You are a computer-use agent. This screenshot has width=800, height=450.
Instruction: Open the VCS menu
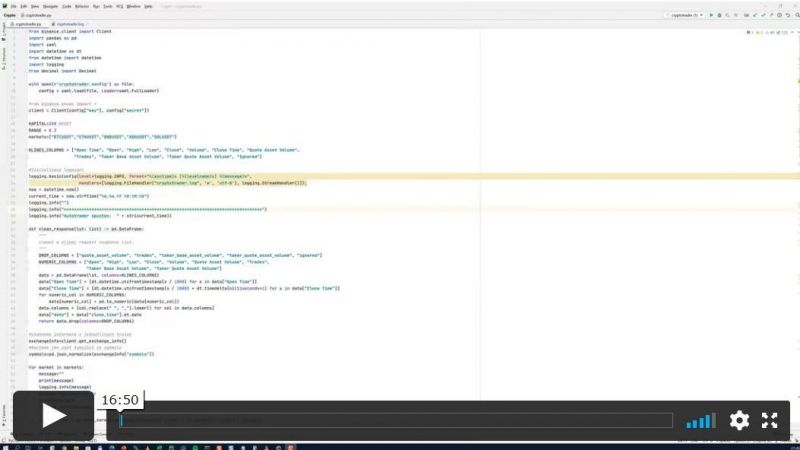(x=120, y=7)
